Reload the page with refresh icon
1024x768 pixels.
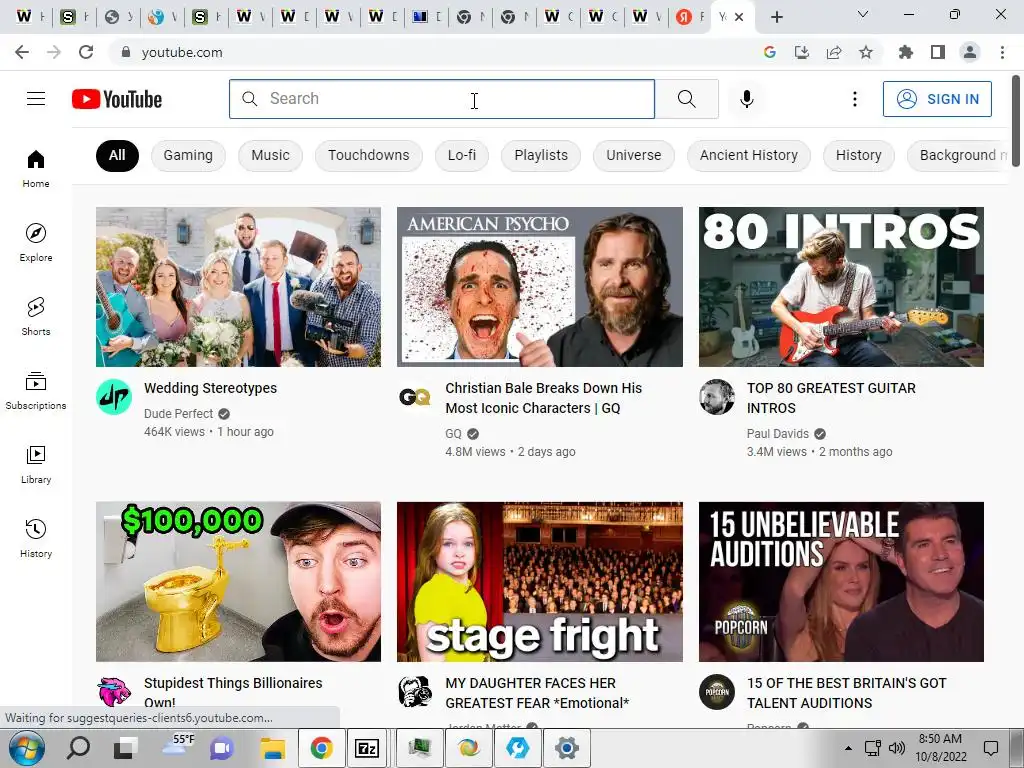pyautogui.click(x=86, y=52)
